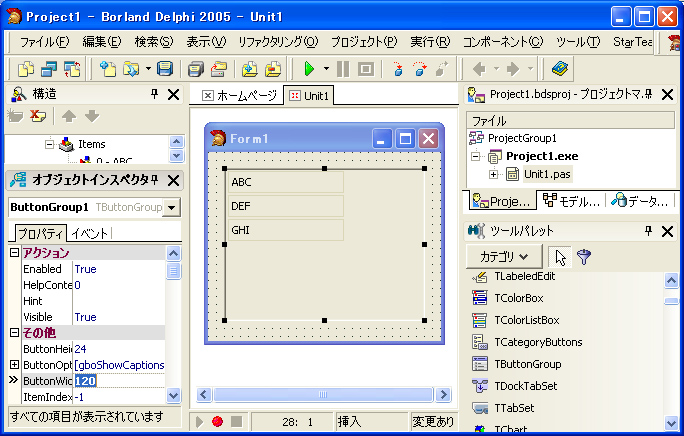
Task: Click the selection pointer icon in Tool Palette
Action: tap(560, 257)
